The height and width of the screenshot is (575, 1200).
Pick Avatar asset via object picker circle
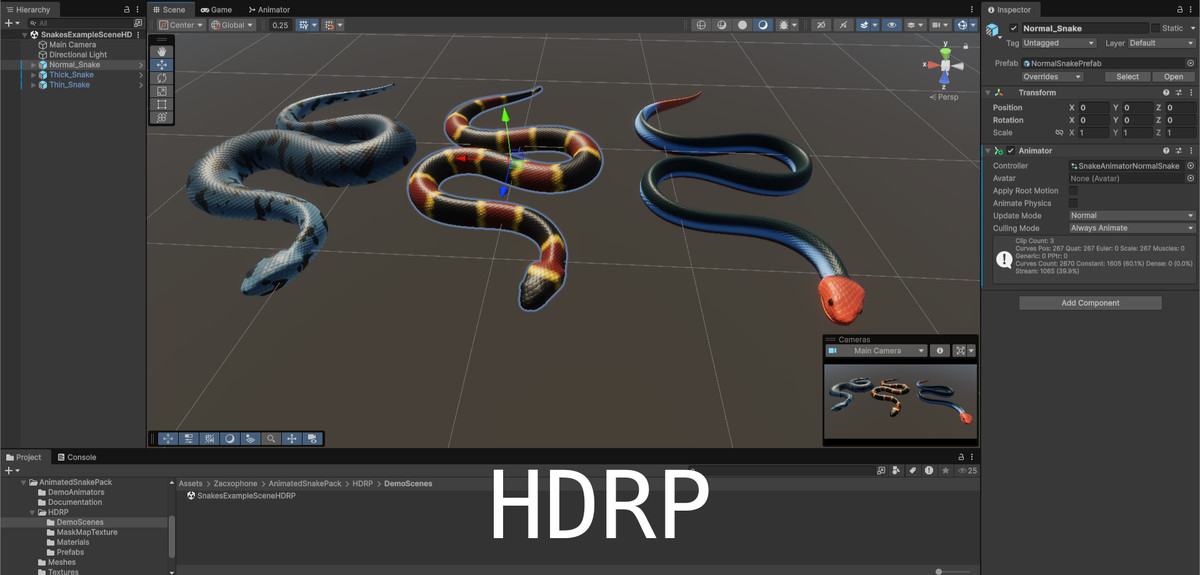[x=1190, y=178]
